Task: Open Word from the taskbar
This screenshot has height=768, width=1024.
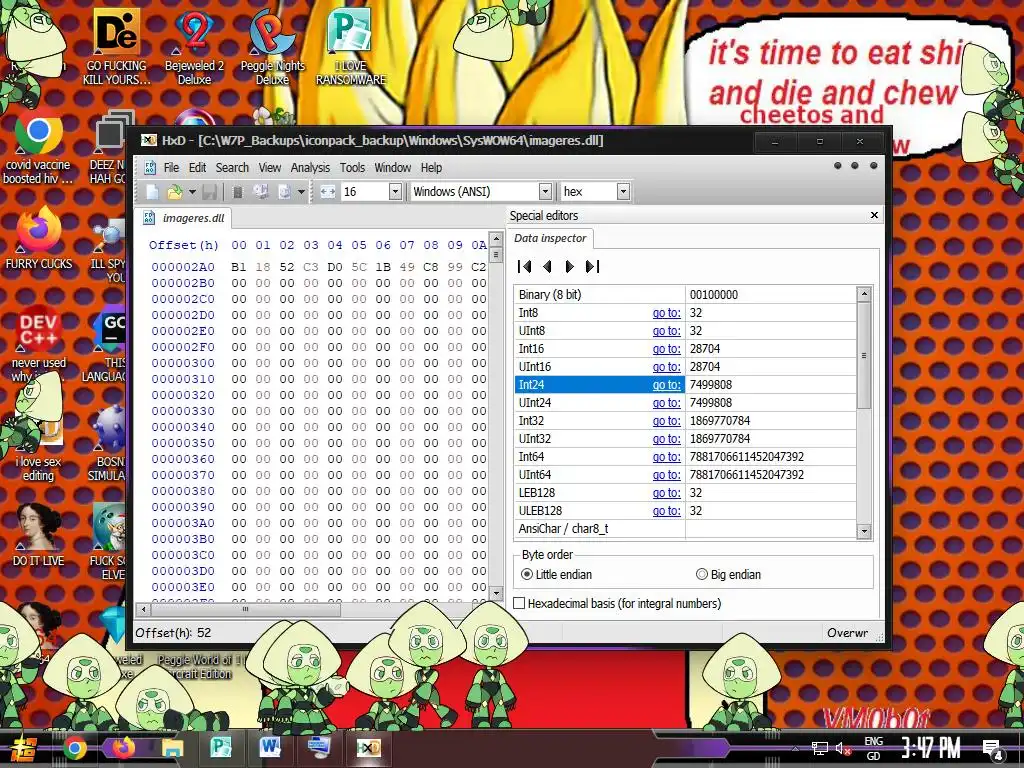Action: click(x=270, y=748)
